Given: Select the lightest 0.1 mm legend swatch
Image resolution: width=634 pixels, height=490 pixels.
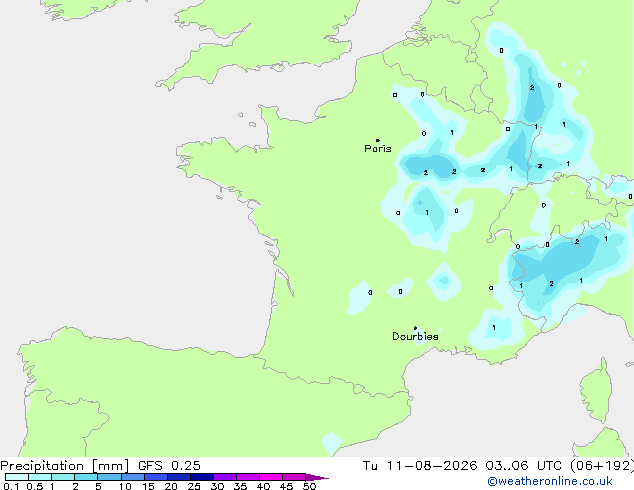Looking at the screenshot, I should 17,477.
